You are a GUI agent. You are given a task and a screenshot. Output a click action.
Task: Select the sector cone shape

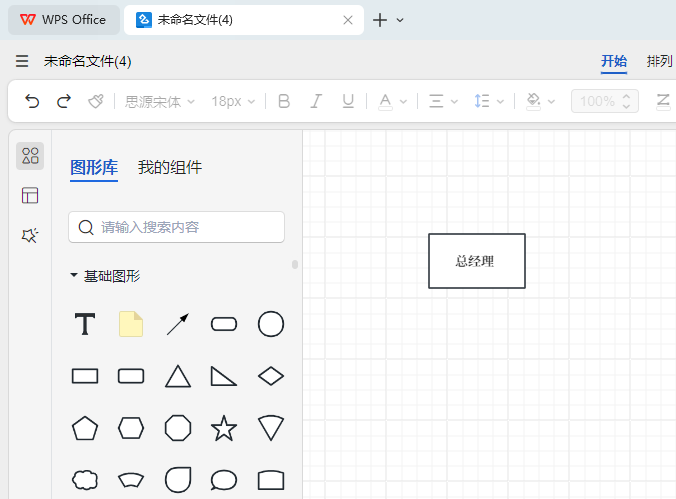pos(271,428)
